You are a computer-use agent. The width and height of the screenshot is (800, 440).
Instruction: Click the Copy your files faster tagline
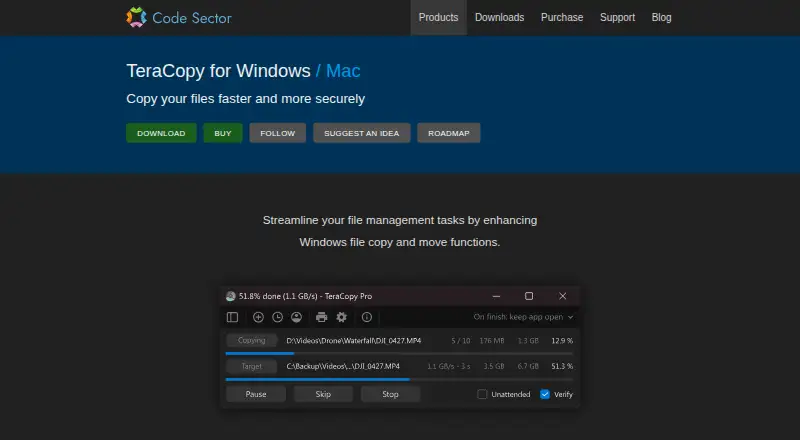pos(245,99)
